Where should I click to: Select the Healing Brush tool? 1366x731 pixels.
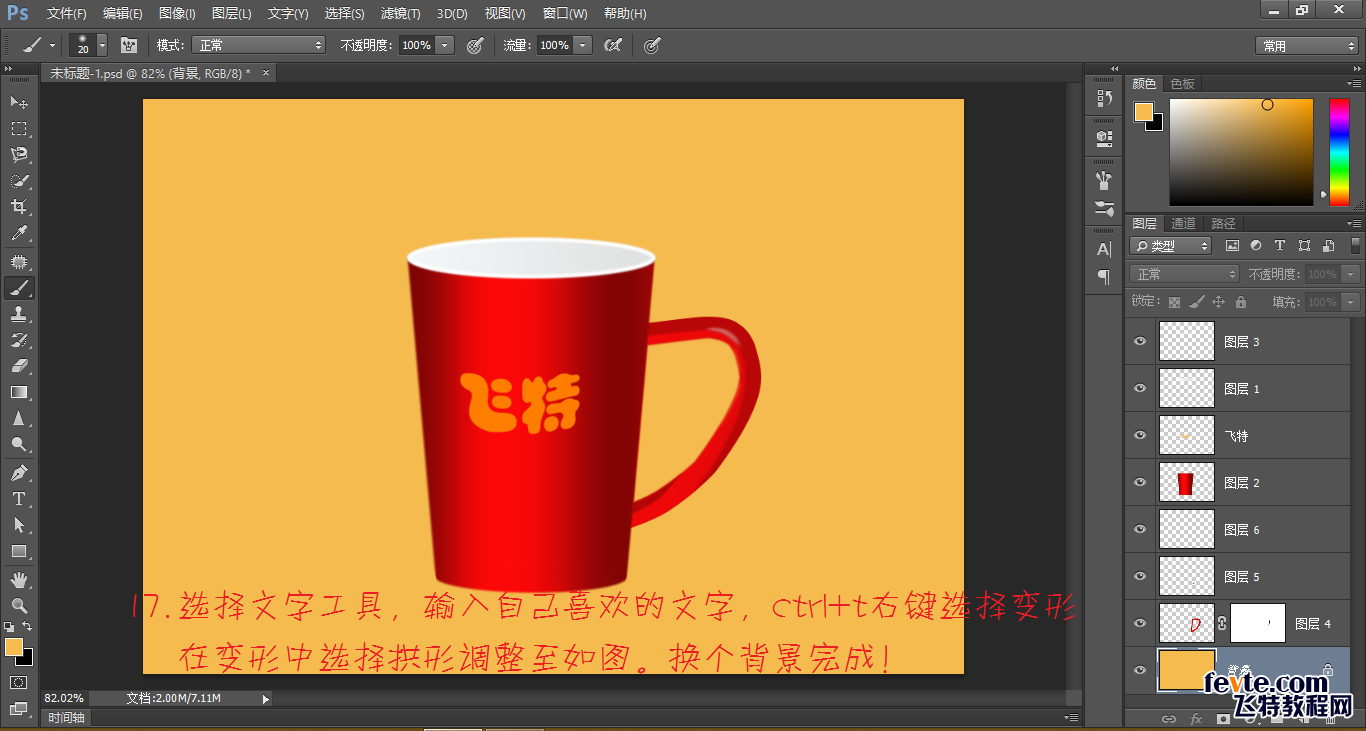click(x=19, y=262)
